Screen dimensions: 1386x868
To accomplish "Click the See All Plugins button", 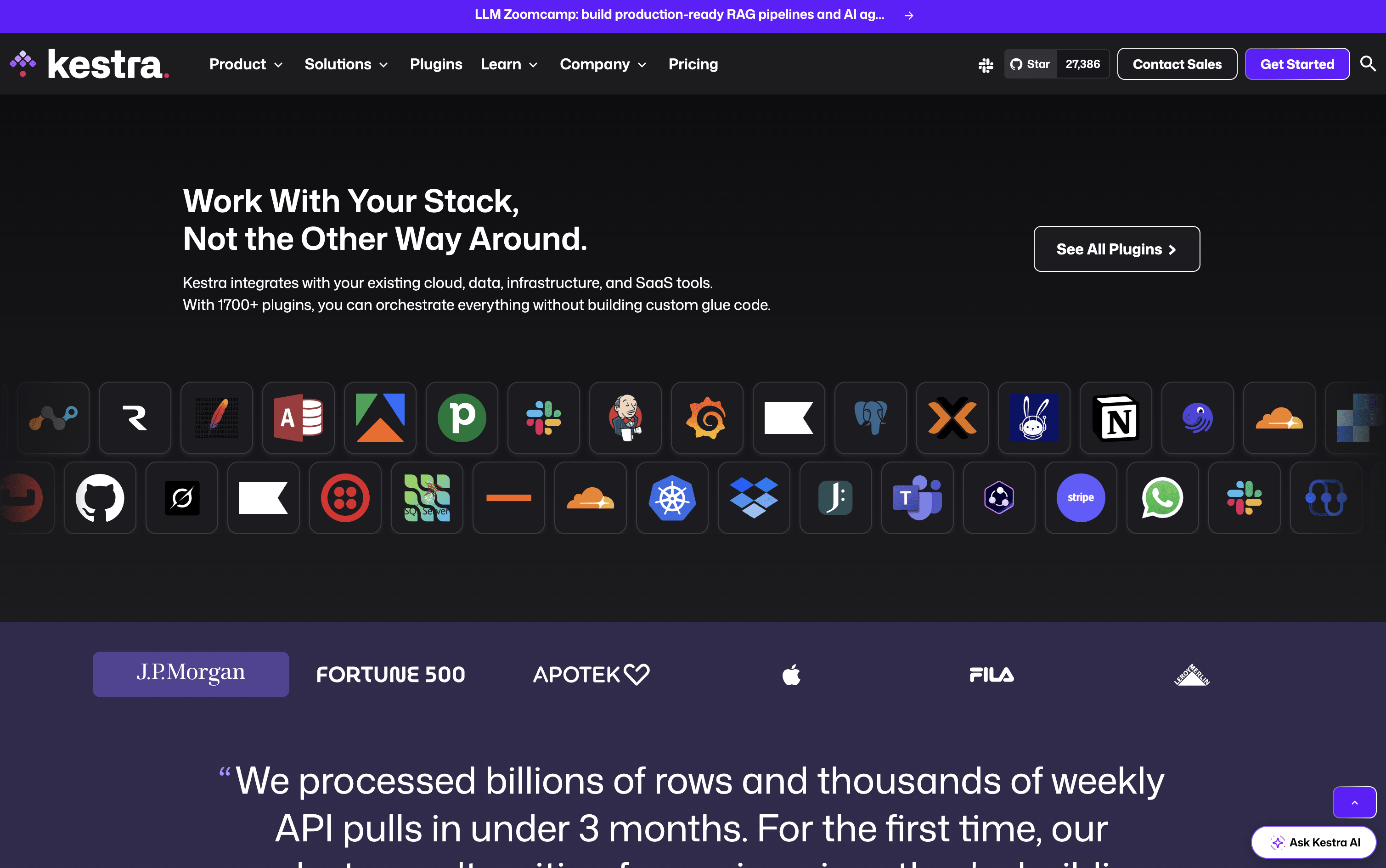I will point(1116,249).
